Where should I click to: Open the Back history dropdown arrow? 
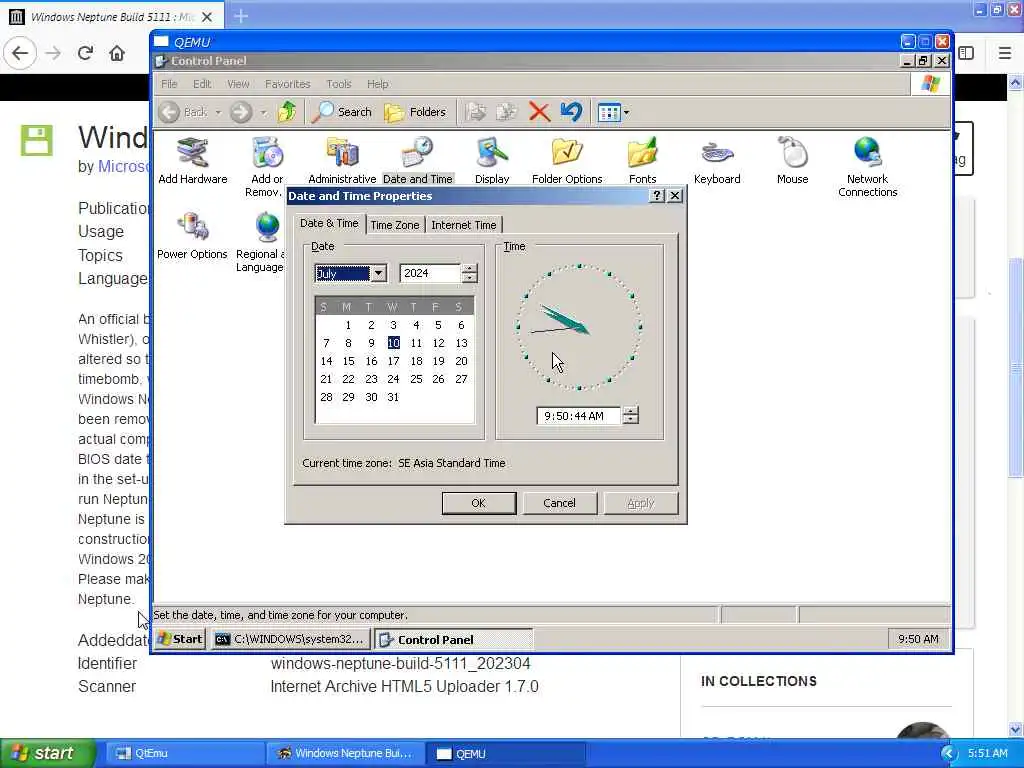click(218, 112)
